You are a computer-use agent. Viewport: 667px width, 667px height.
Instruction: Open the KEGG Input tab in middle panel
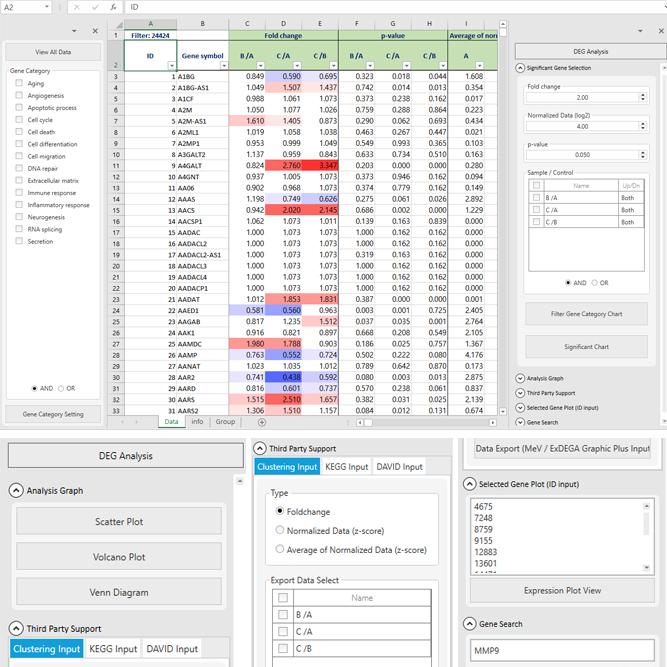346,467
